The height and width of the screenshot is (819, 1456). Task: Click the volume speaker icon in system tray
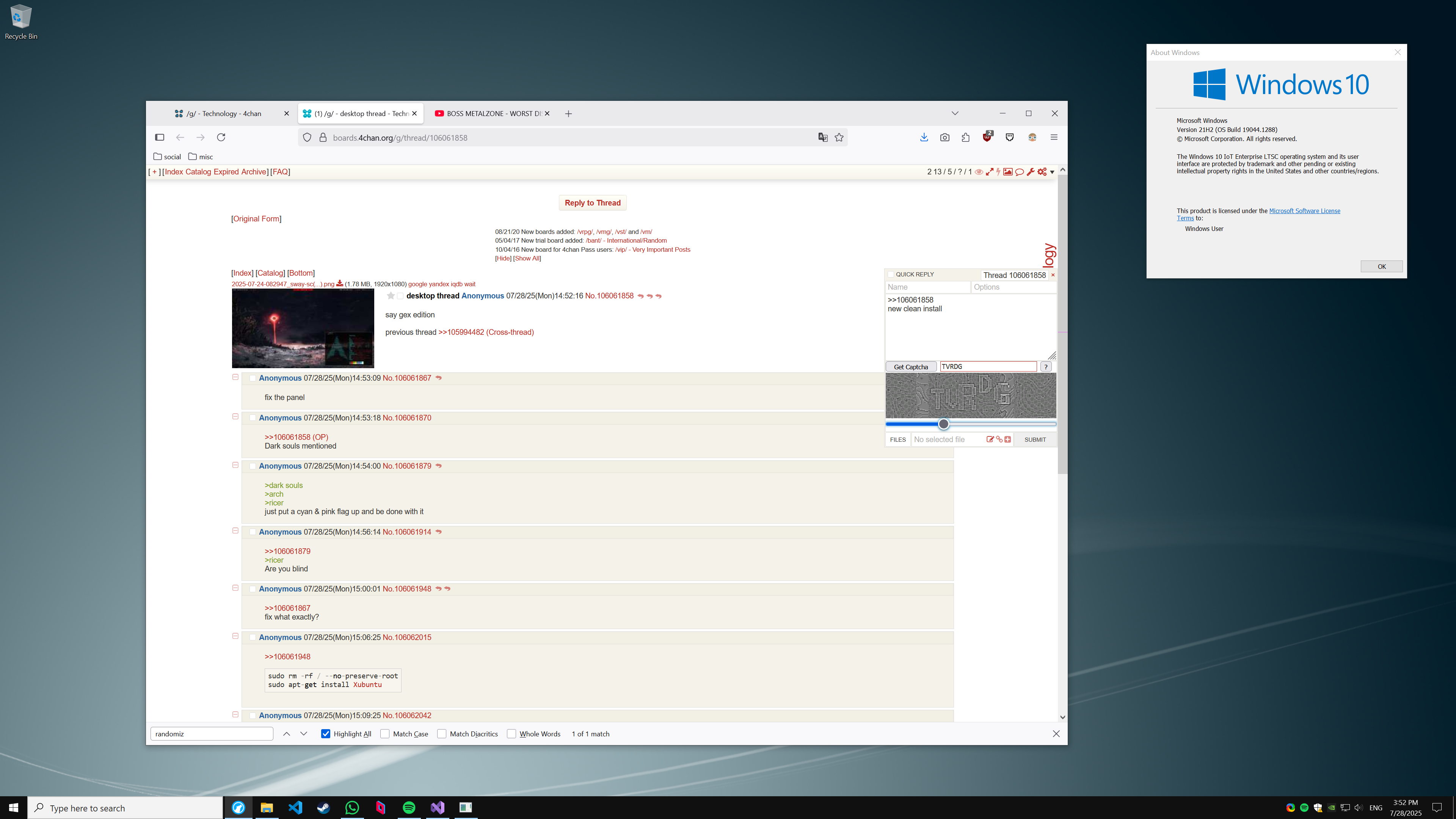click(1358, 807)
